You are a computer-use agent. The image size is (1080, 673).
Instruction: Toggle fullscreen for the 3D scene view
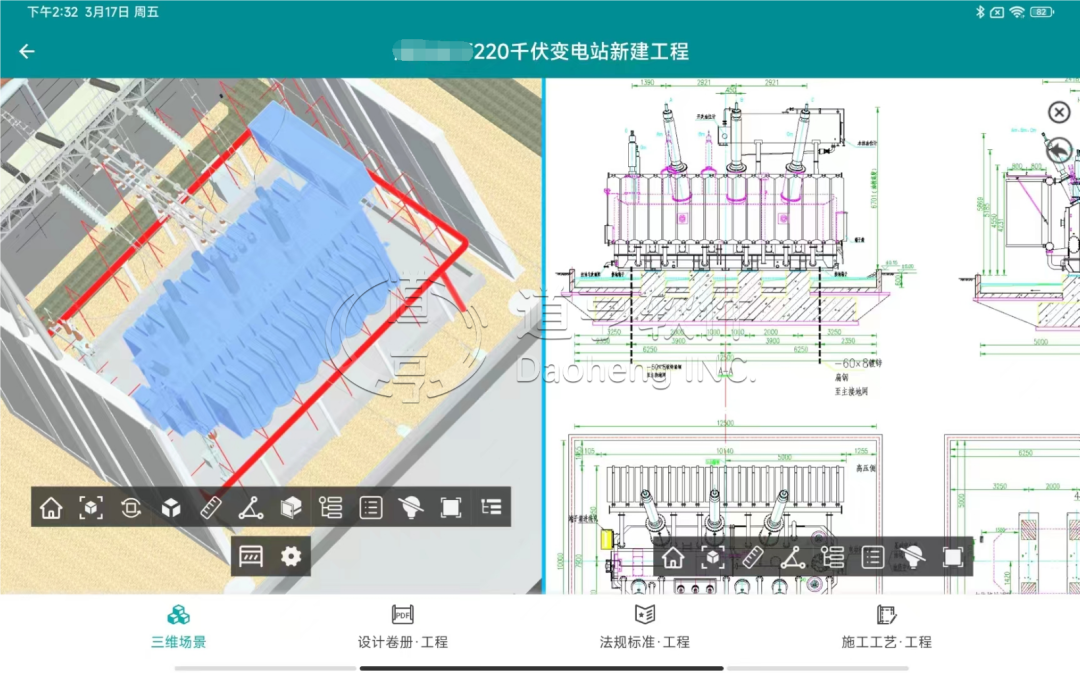click(x=451, y=508)
